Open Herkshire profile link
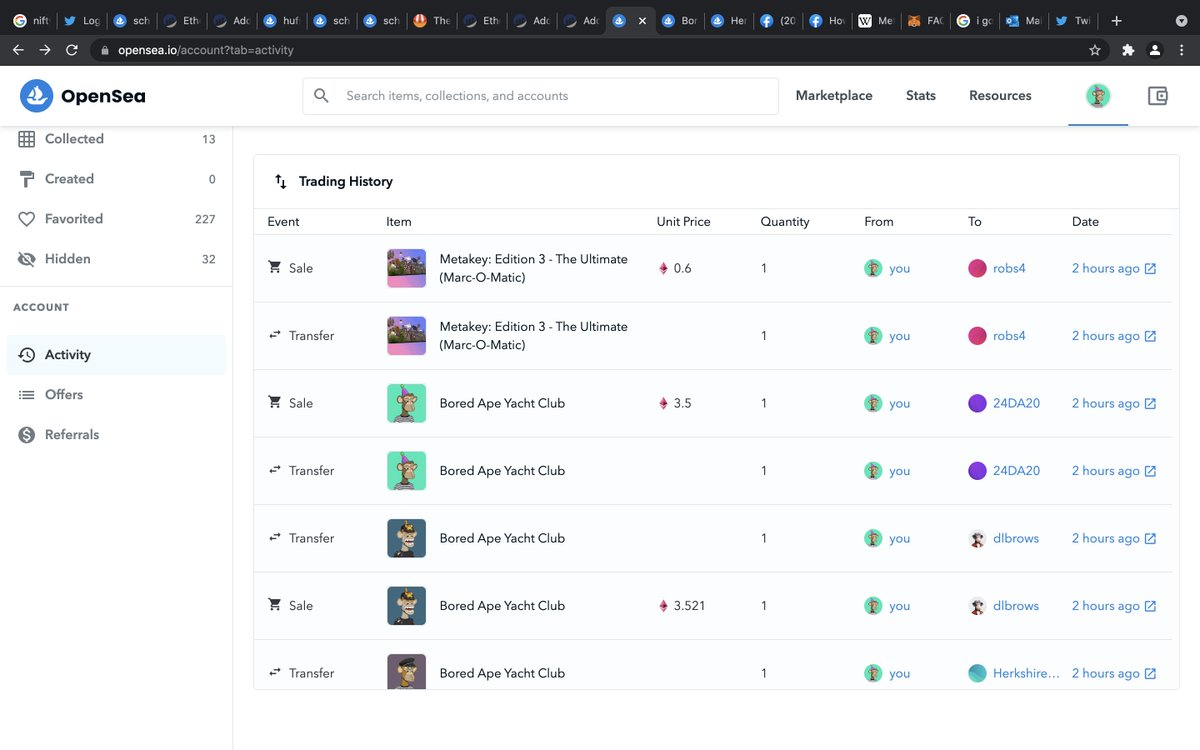This screenshot has width=1200, height=750. (x=1026, y=673)
